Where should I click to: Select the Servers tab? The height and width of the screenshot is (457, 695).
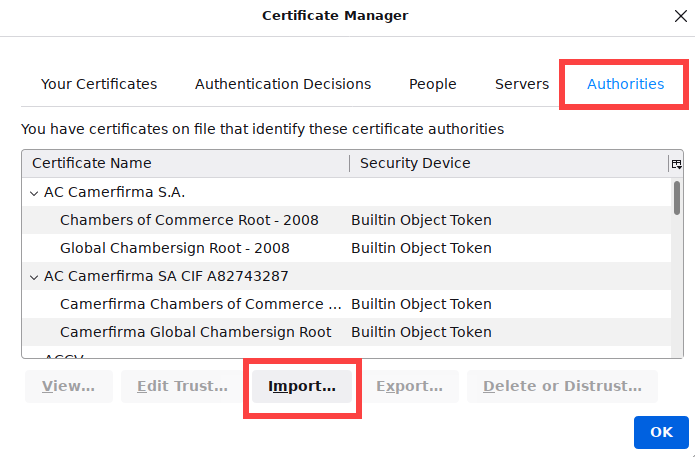522,84
